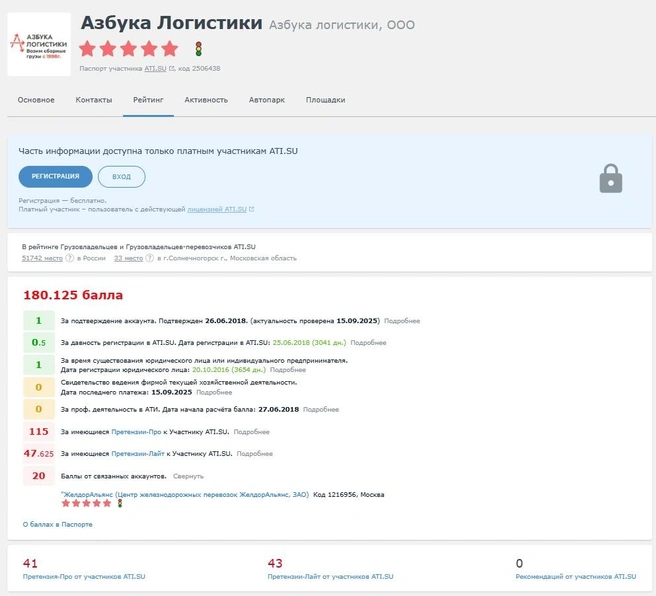656x596 pixels.
Task: Click legal entity date 20.10.2016 value
Action: tap(229, 370)
